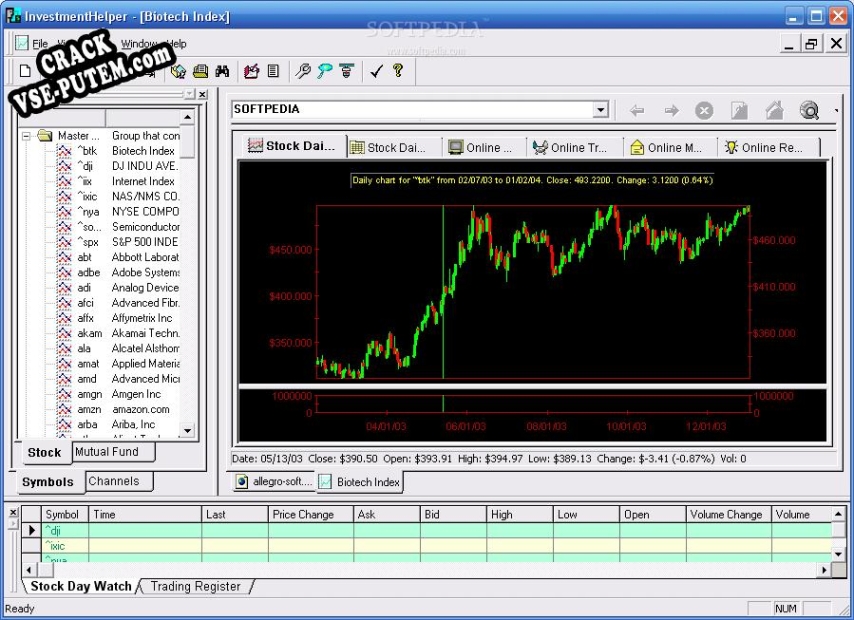Select the Mutual Fund tab
Screen dimensions: 854x620
(113, 452)
